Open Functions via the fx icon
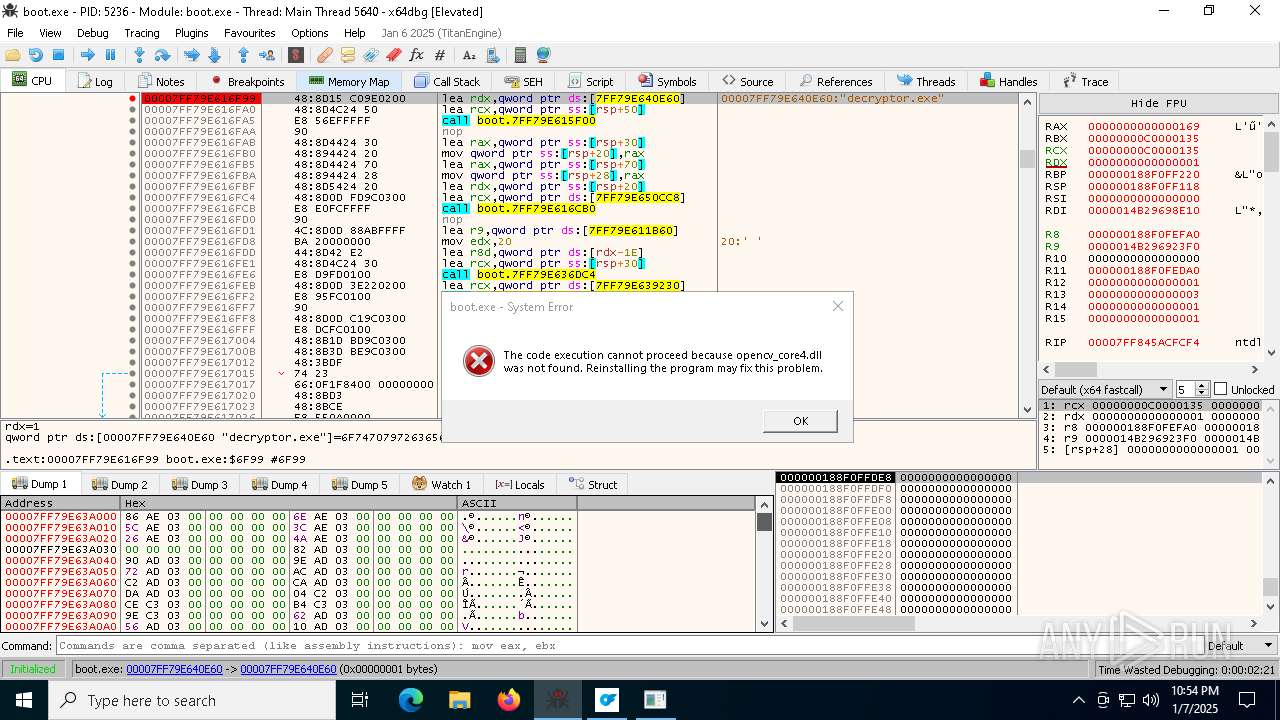Viewport: 1280px width, 720px height. point(417,55)
